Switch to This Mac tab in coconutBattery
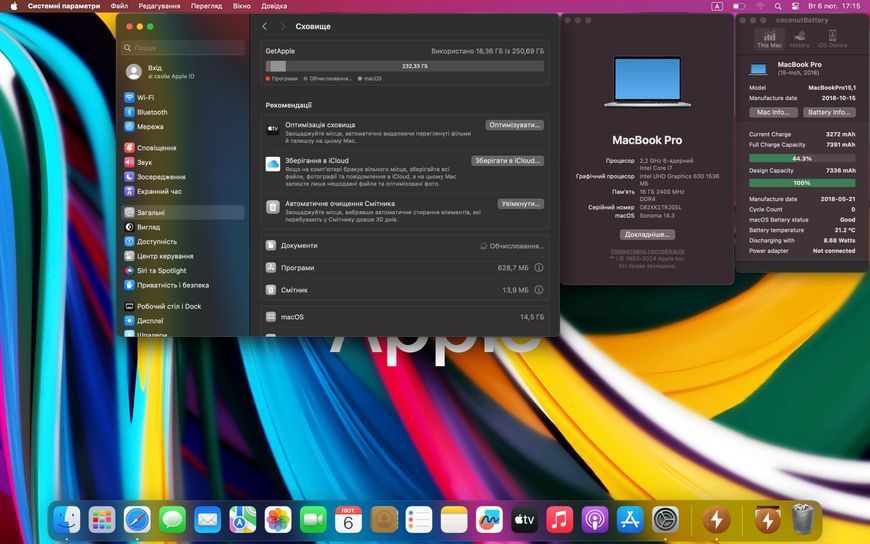 769,39
